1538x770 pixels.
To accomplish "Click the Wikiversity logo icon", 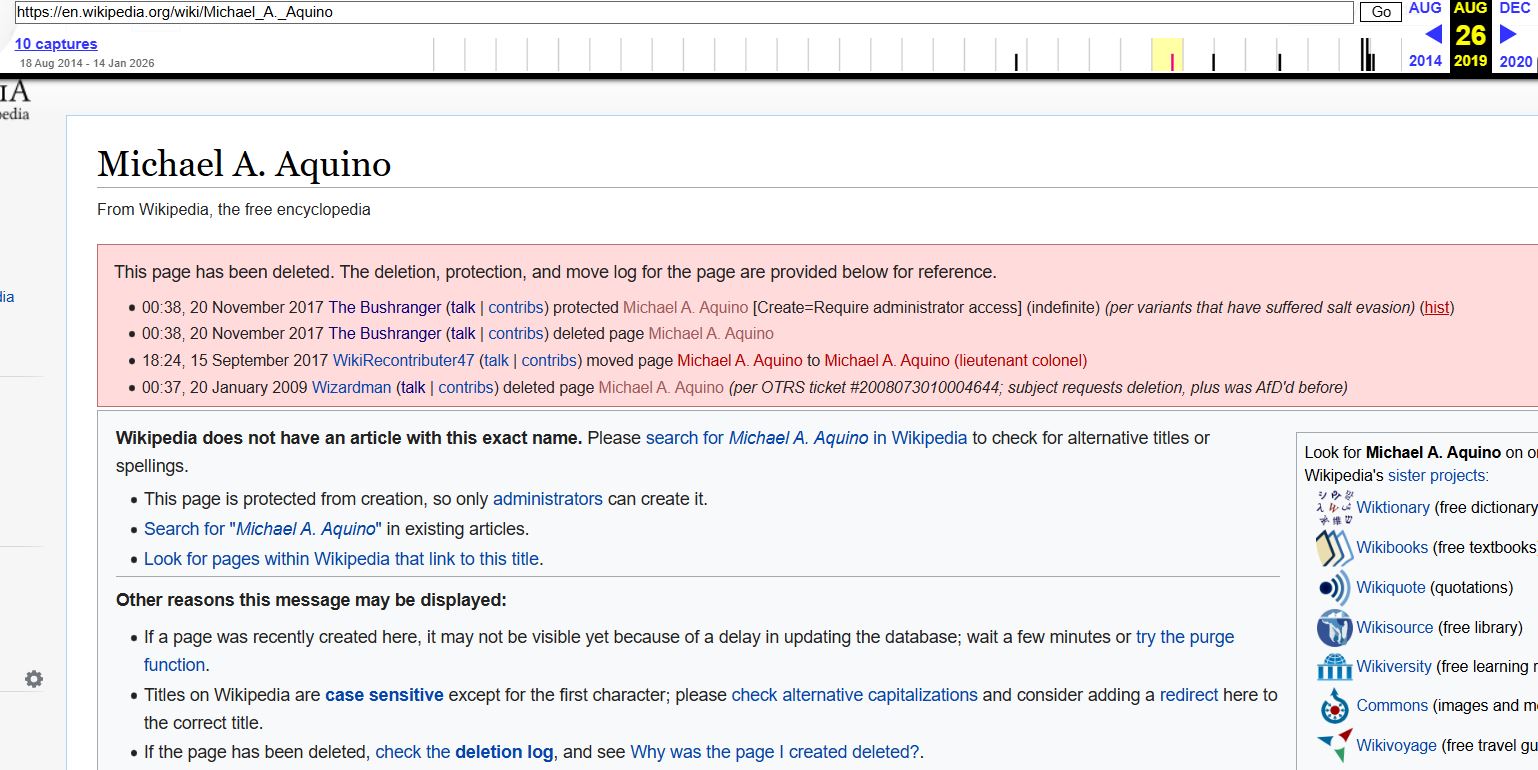I will (x=1334, y=667).
